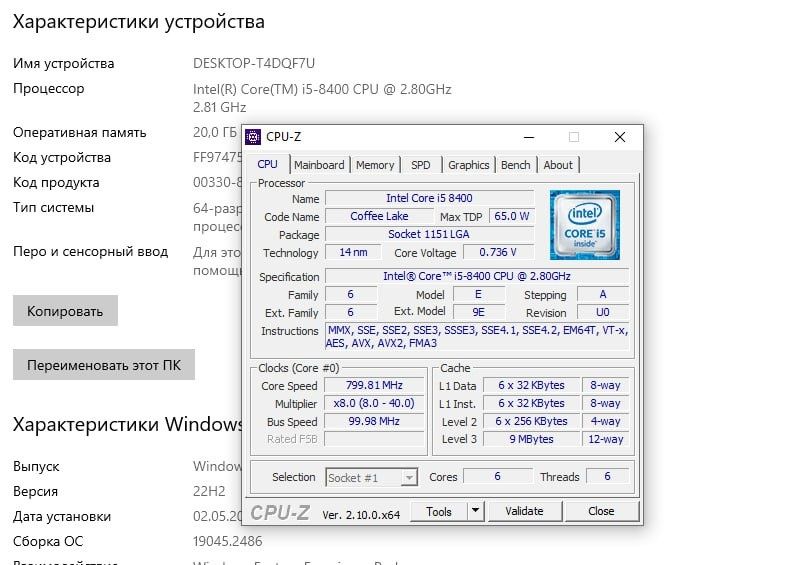Switch to the Bench tab
The image size is (803, 565).
(x=516, y=165)
